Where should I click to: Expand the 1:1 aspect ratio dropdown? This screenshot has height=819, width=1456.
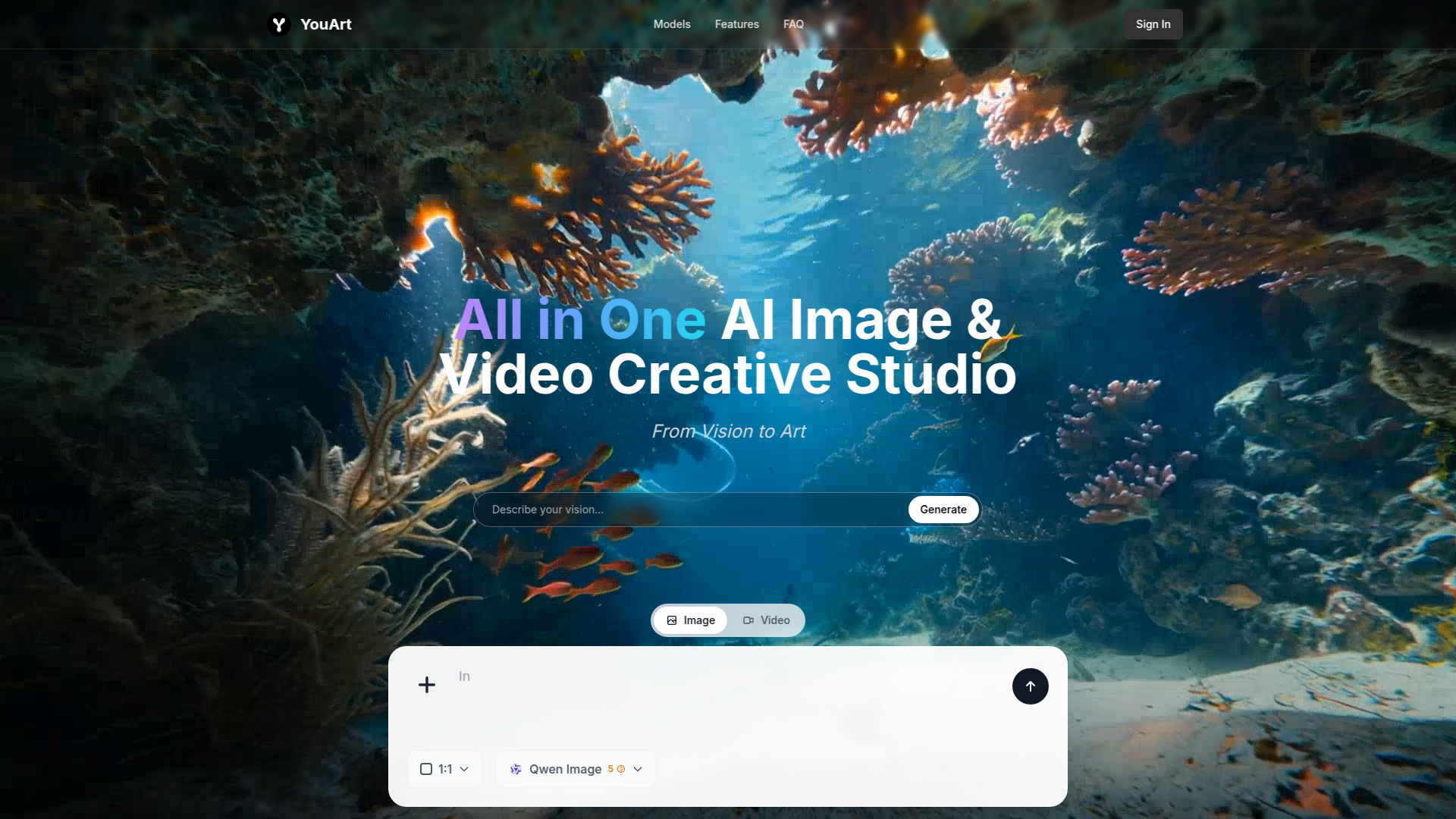point(445,769)
